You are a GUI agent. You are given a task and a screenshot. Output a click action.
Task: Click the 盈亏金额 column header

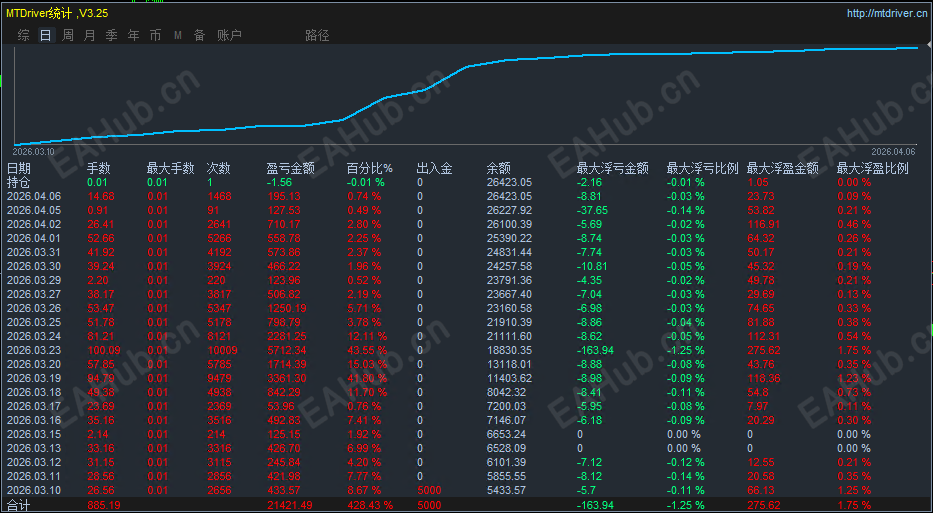(290, 169)
